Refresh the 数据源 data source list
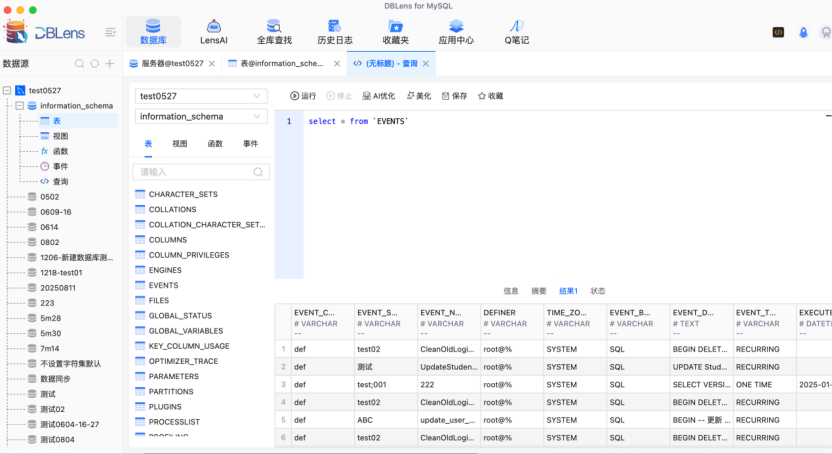Image resolution: width=832 pixels, height=454 pixels. pos(94,64)
